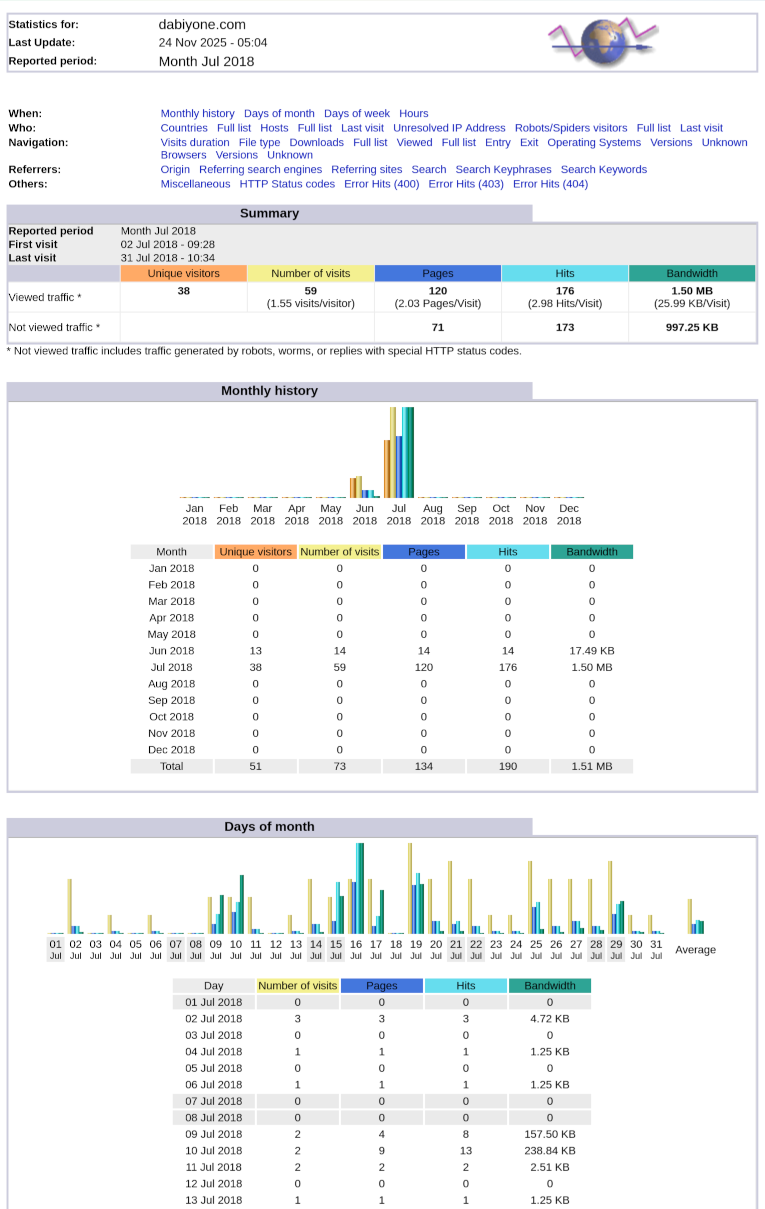Open the Operating Systems report
The height and width of the screenshot is (1209, 765).
tap(594, 142)
